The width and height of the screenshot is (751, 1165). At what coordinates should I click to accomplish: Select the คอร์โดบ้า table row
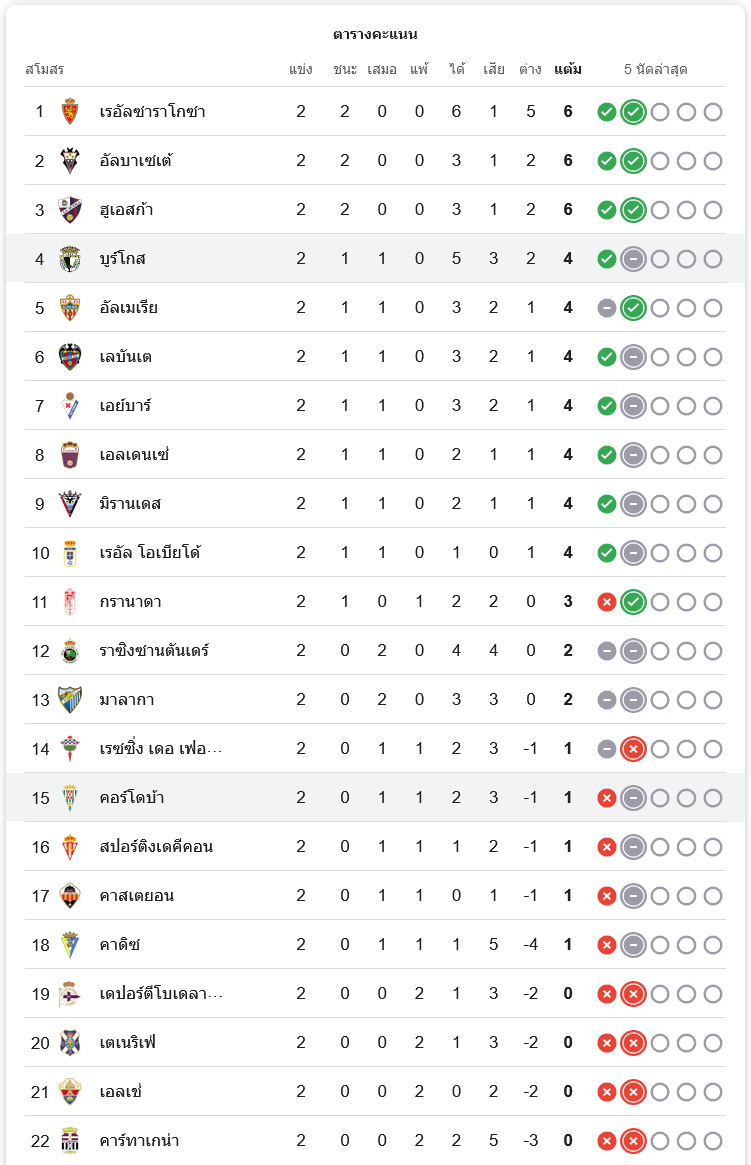(375, 797)
